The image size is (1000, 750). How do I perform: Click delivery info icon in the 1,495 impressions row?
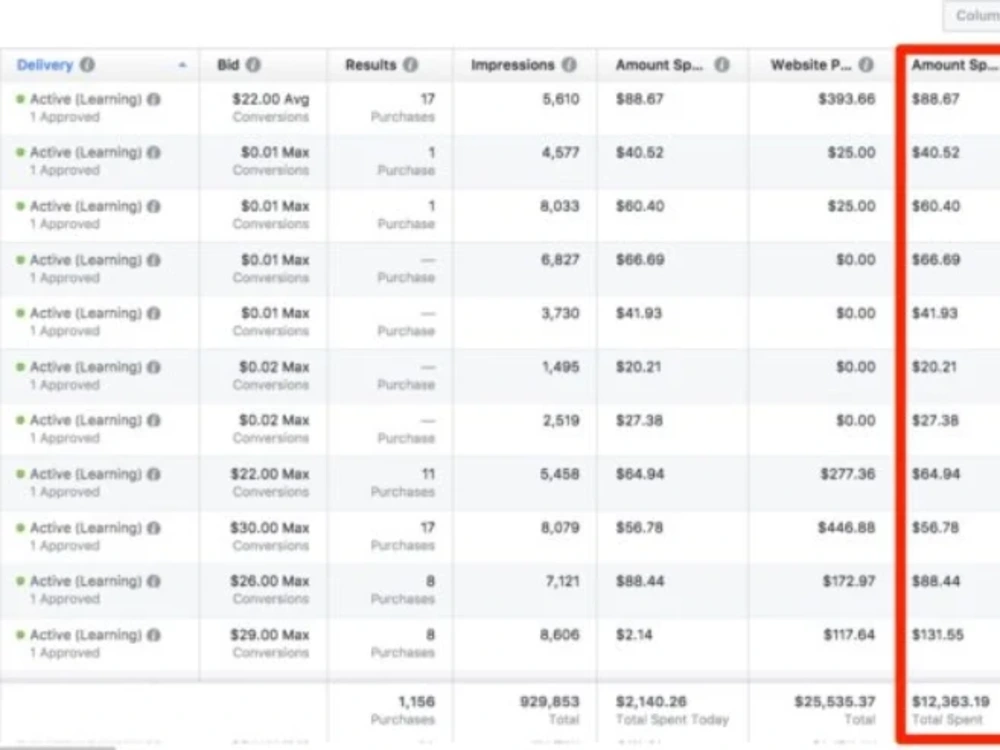[154, 367]
